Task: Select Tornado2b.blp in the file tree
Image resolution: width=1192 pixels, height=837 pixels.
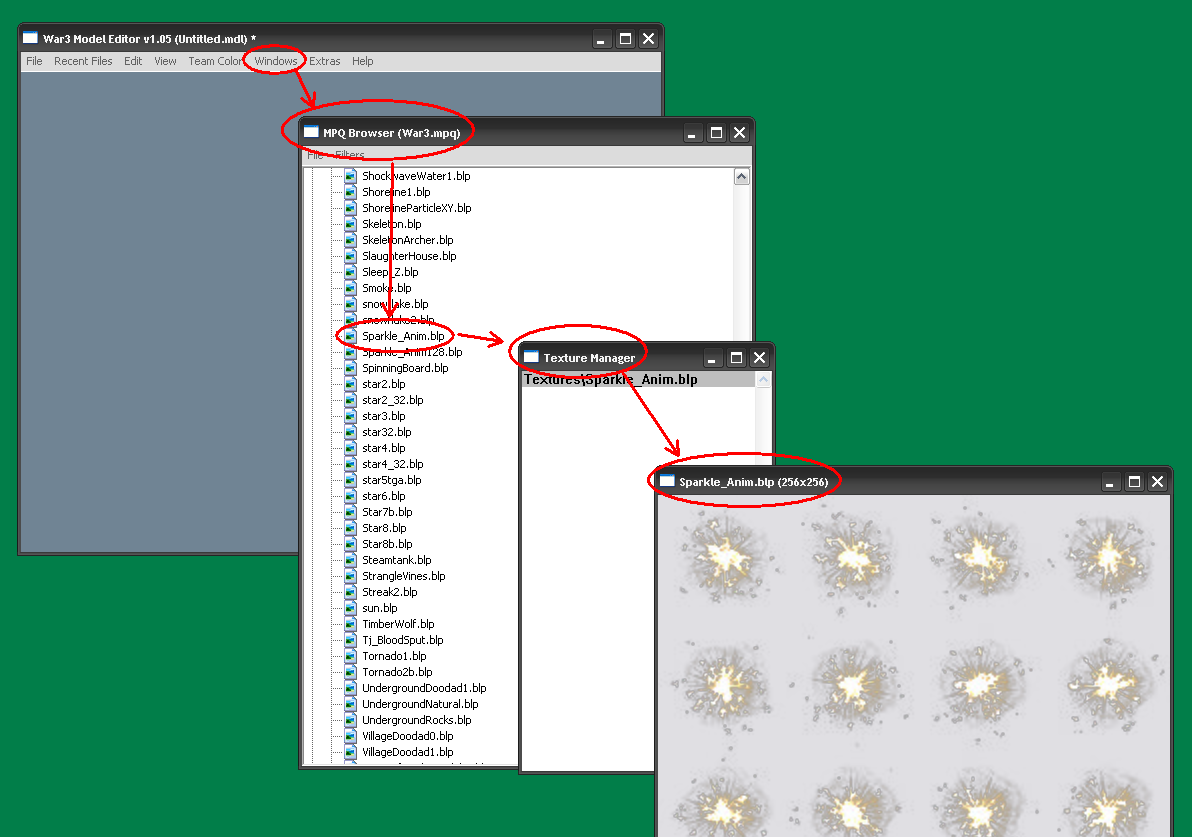Action: click(x=397, y=671)
